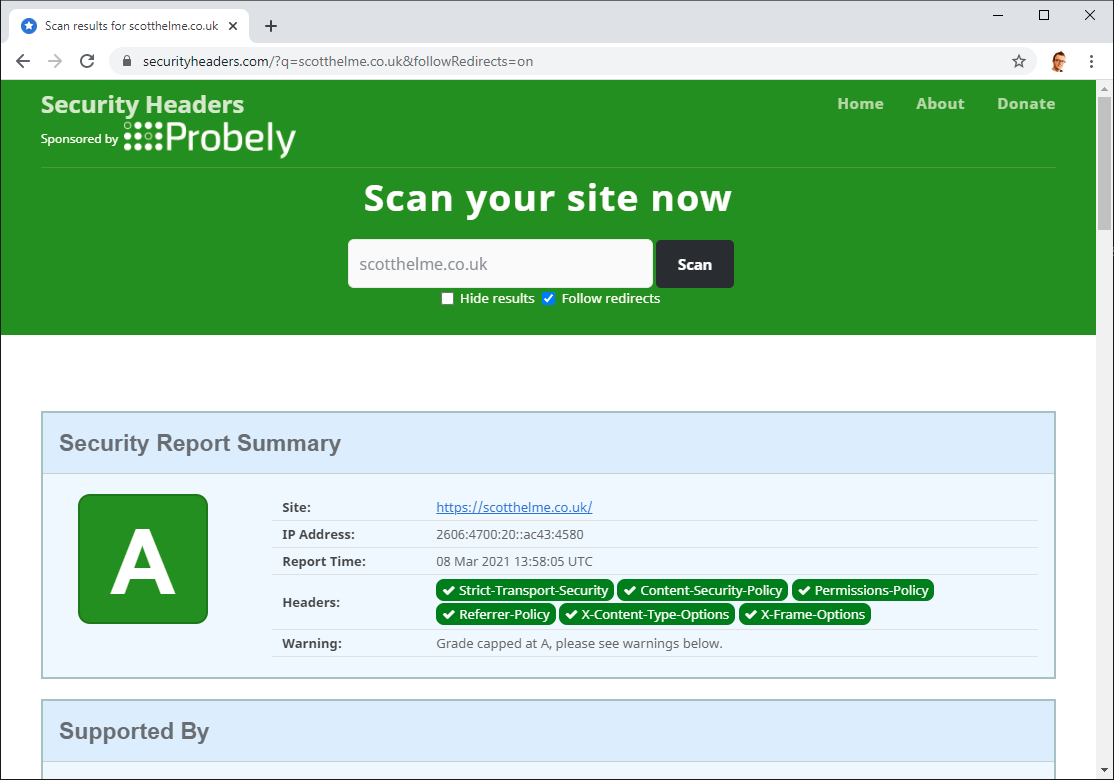
Task: Click the X-Content-Type-Options header badge
Action: [x=647, y=614]
